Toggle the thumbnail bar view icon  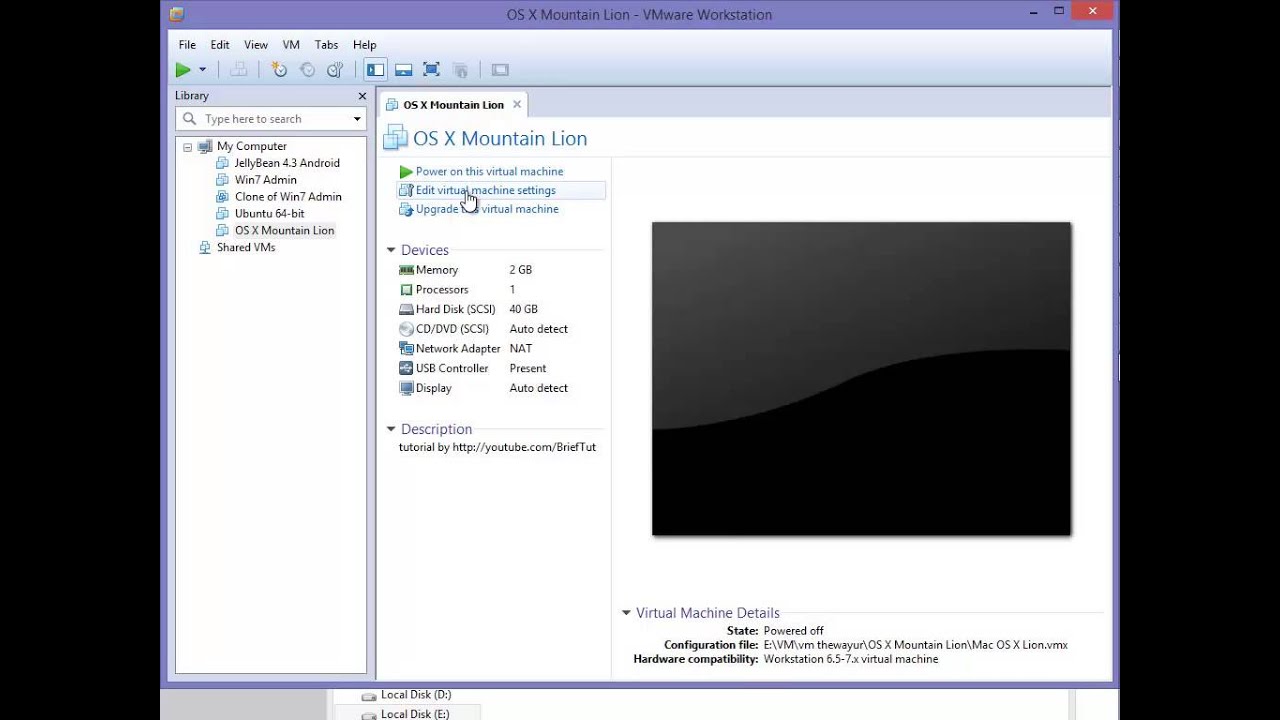pos(403,70)
